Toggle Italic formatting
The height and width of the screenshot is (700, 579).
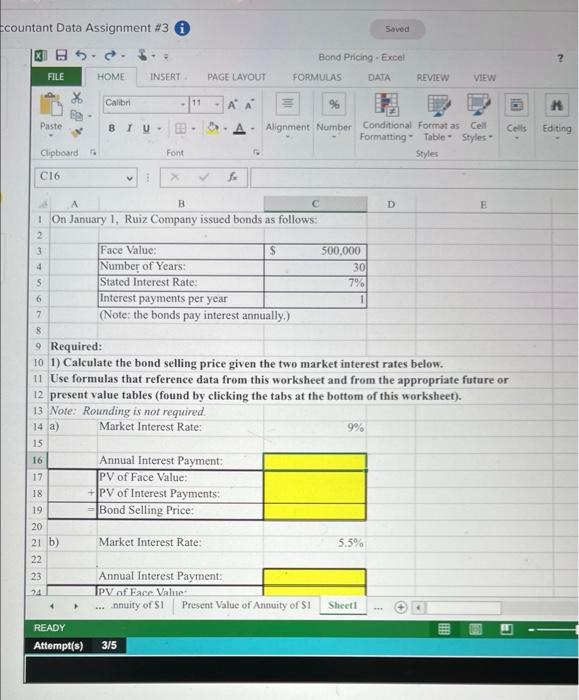(129, 129)
